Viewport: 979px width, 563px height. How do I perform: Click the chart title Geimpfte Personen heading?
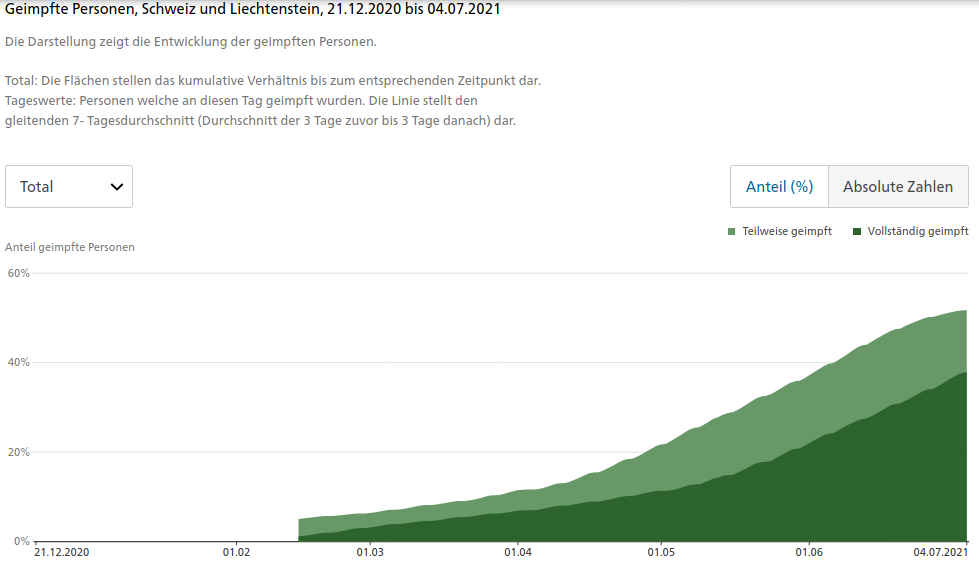252,9
